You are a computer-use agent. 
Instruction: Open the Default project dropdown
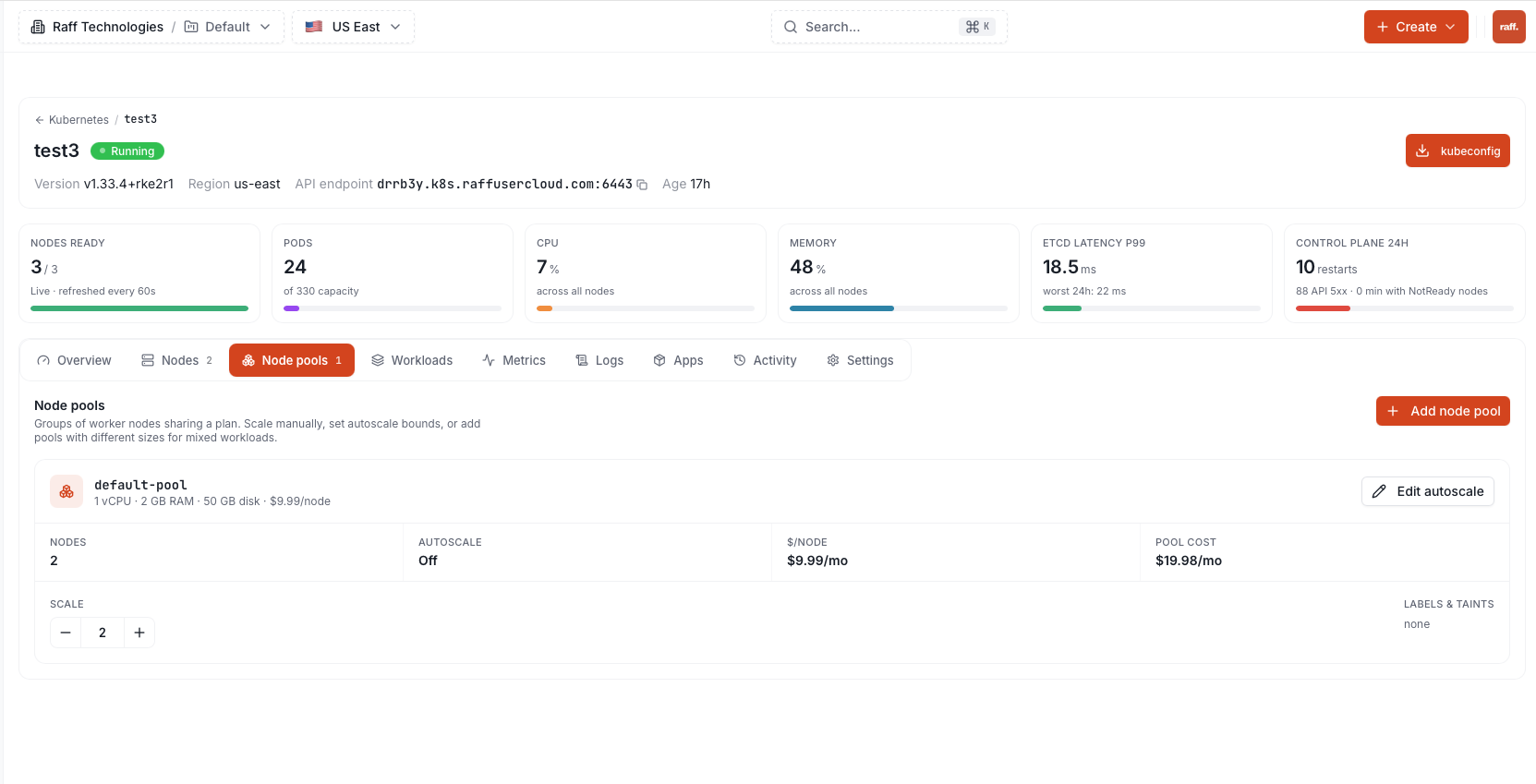(x=227, y=27)
